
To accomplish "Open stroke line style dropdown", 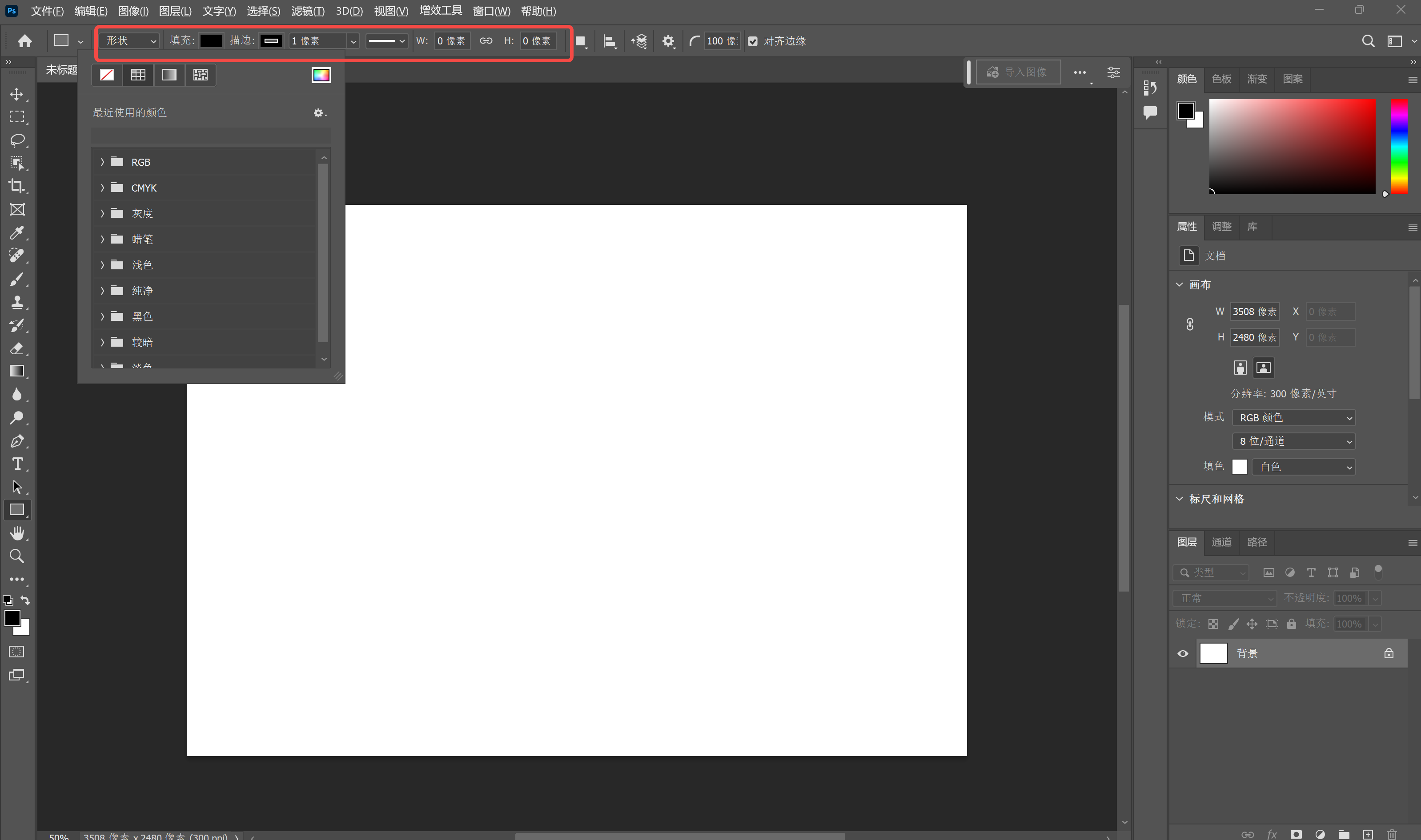I will tap(387, 41).
